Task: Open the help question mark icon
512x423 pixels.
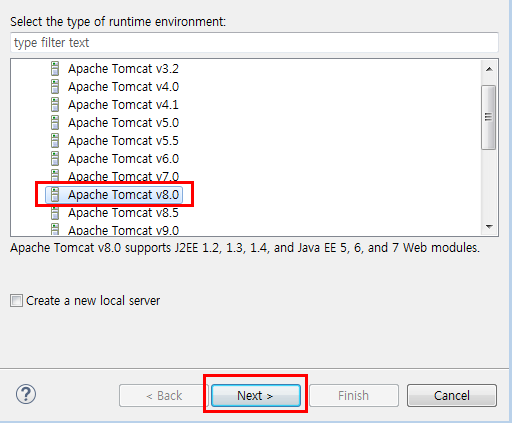Action: (26, 394)
